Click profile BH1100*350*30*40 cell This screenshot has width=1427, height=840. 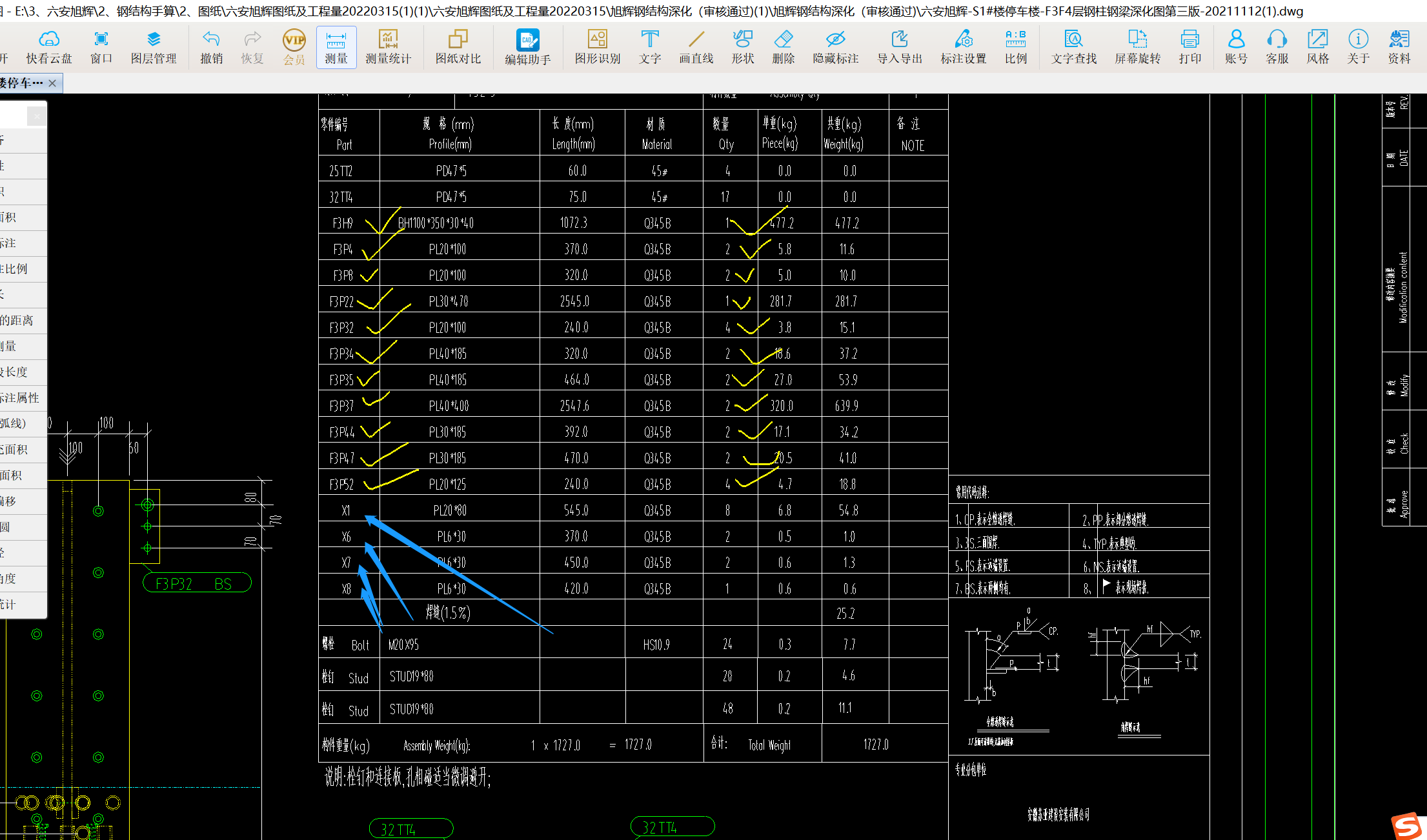(436, 223)
